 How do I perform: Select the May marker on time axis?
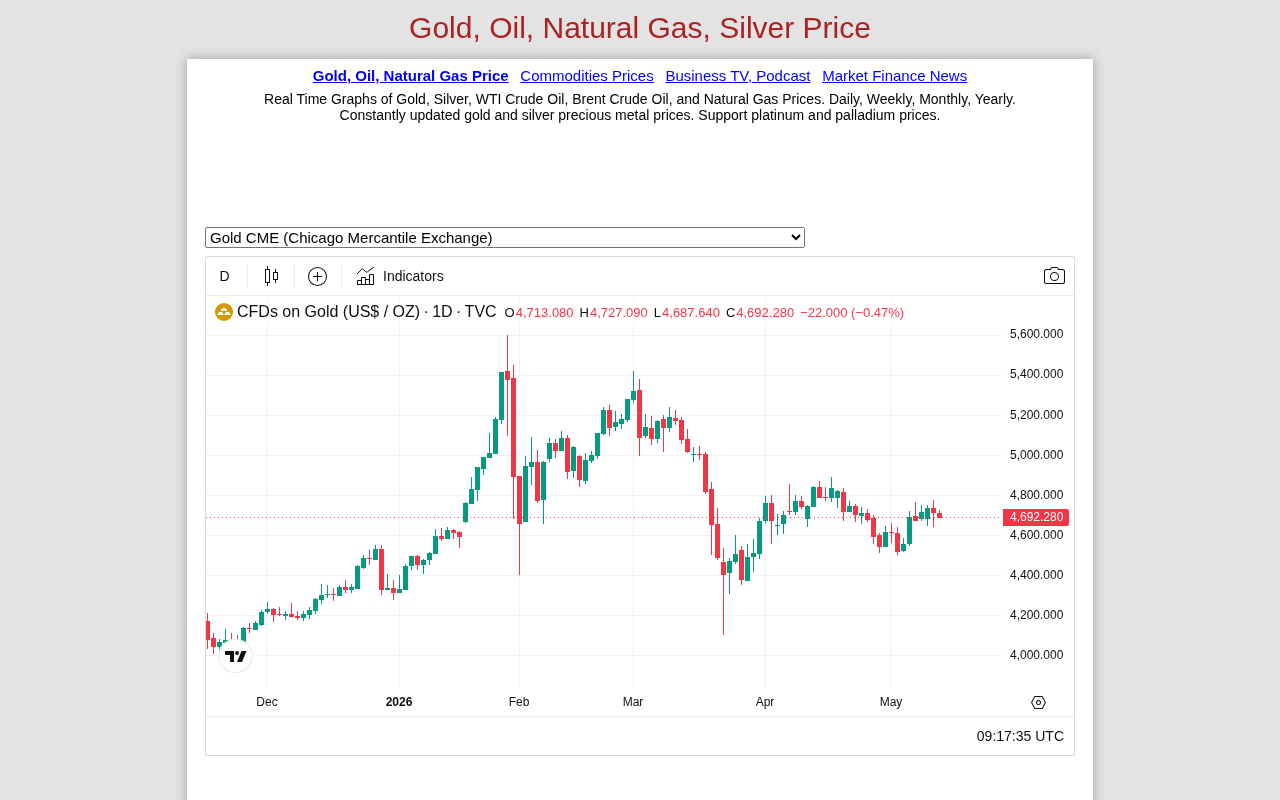click(891, 702)
